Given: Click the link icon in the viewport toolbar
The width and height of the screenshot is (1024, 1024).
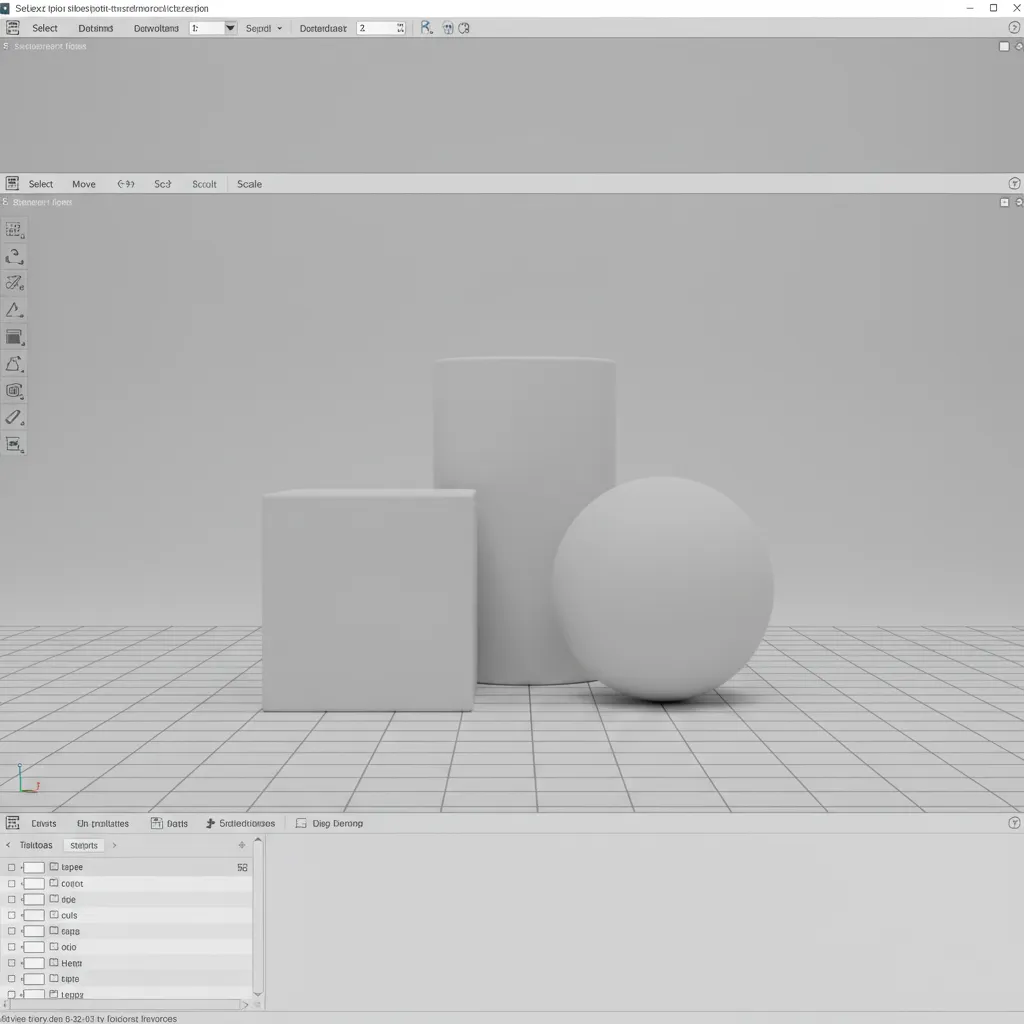Looking at the screenshot, I should [125, 184].
